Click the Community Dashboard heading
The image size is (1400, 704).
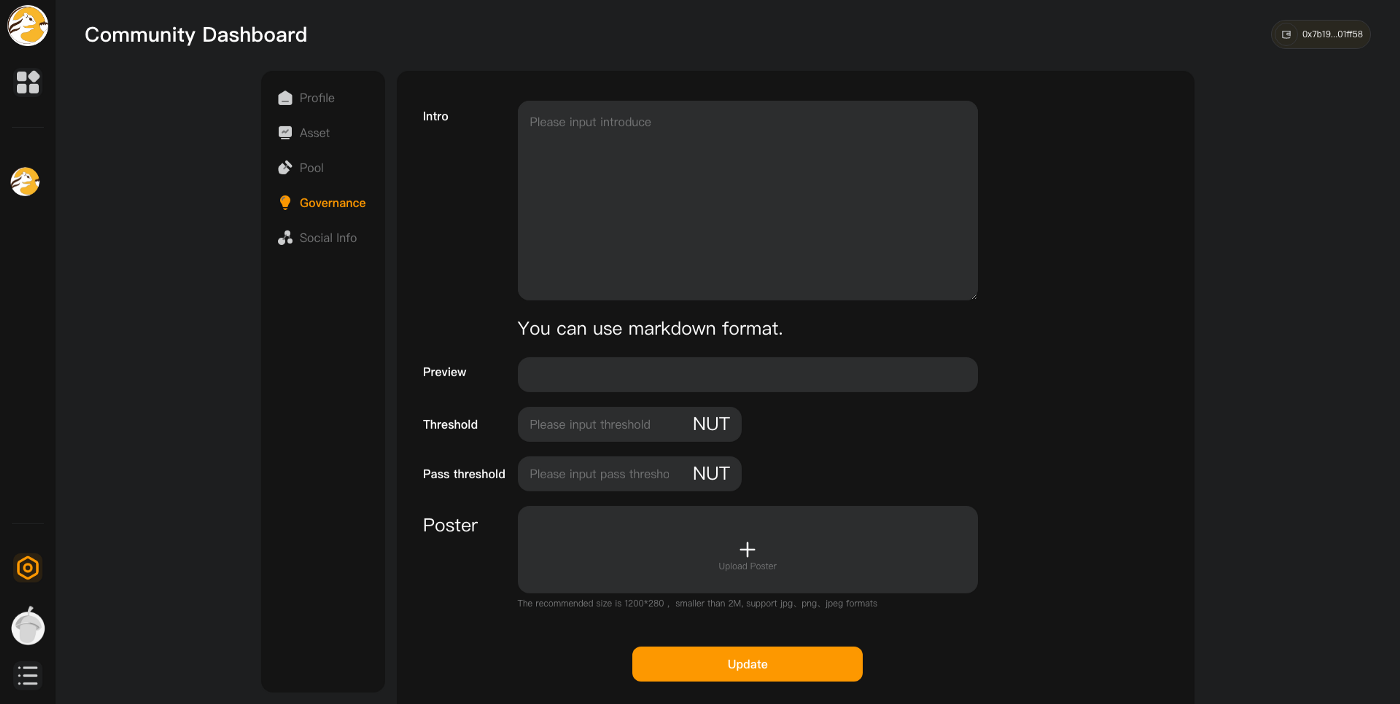[x=196, y=35]
